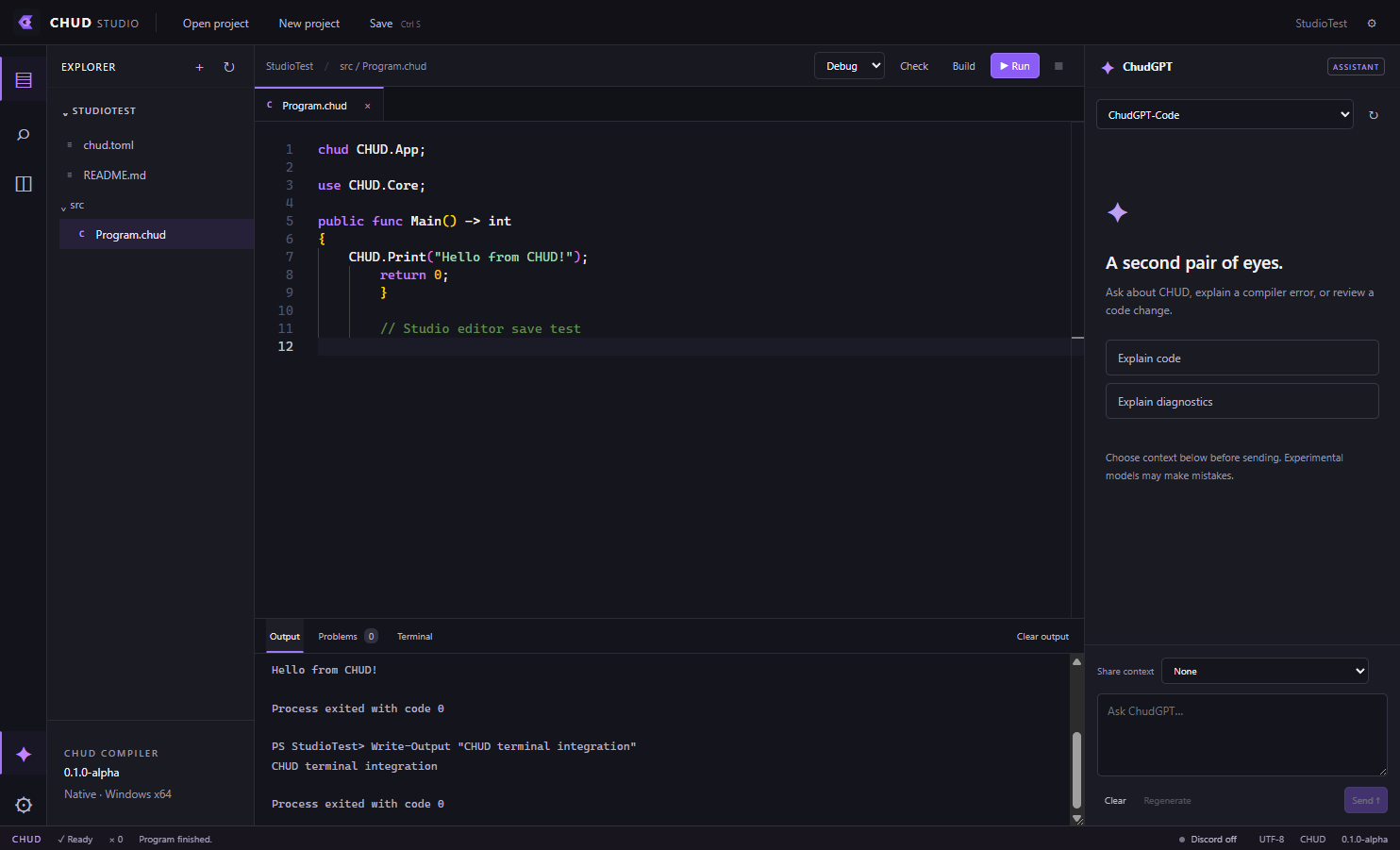Open ChudGPT sparkle icon in sidebar
The height and width of the screenshot is (850, 1400).
(24, 754)
